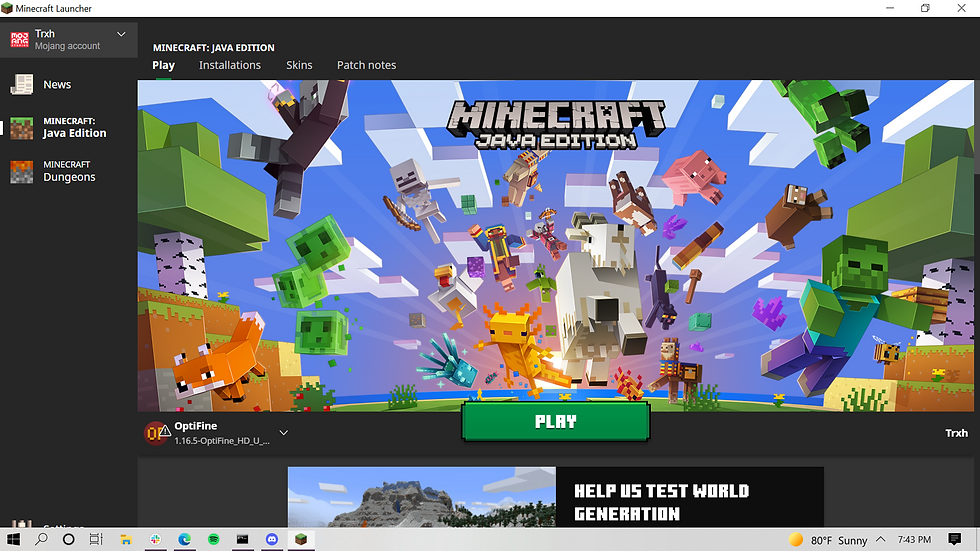Switch to Slack on the taskbar
Viewport: 980px width, 551px height.
tap(155, 539)
